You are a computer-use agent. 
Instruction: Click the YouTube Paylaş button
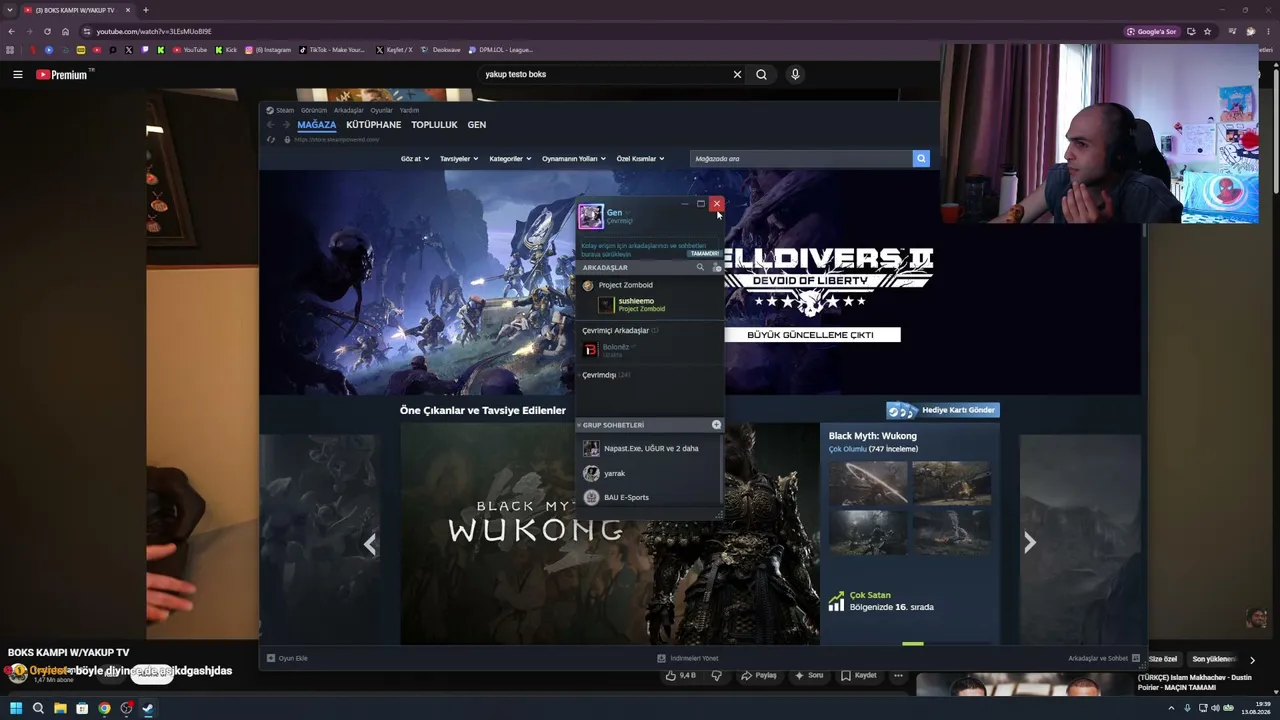tap(759, 676)
